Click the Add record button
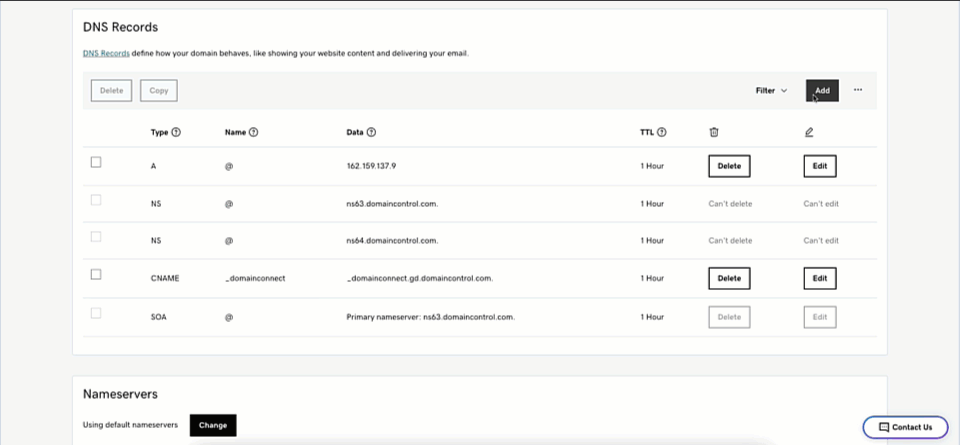Viewport: 960px width, 445px height. tap(822, 91)
